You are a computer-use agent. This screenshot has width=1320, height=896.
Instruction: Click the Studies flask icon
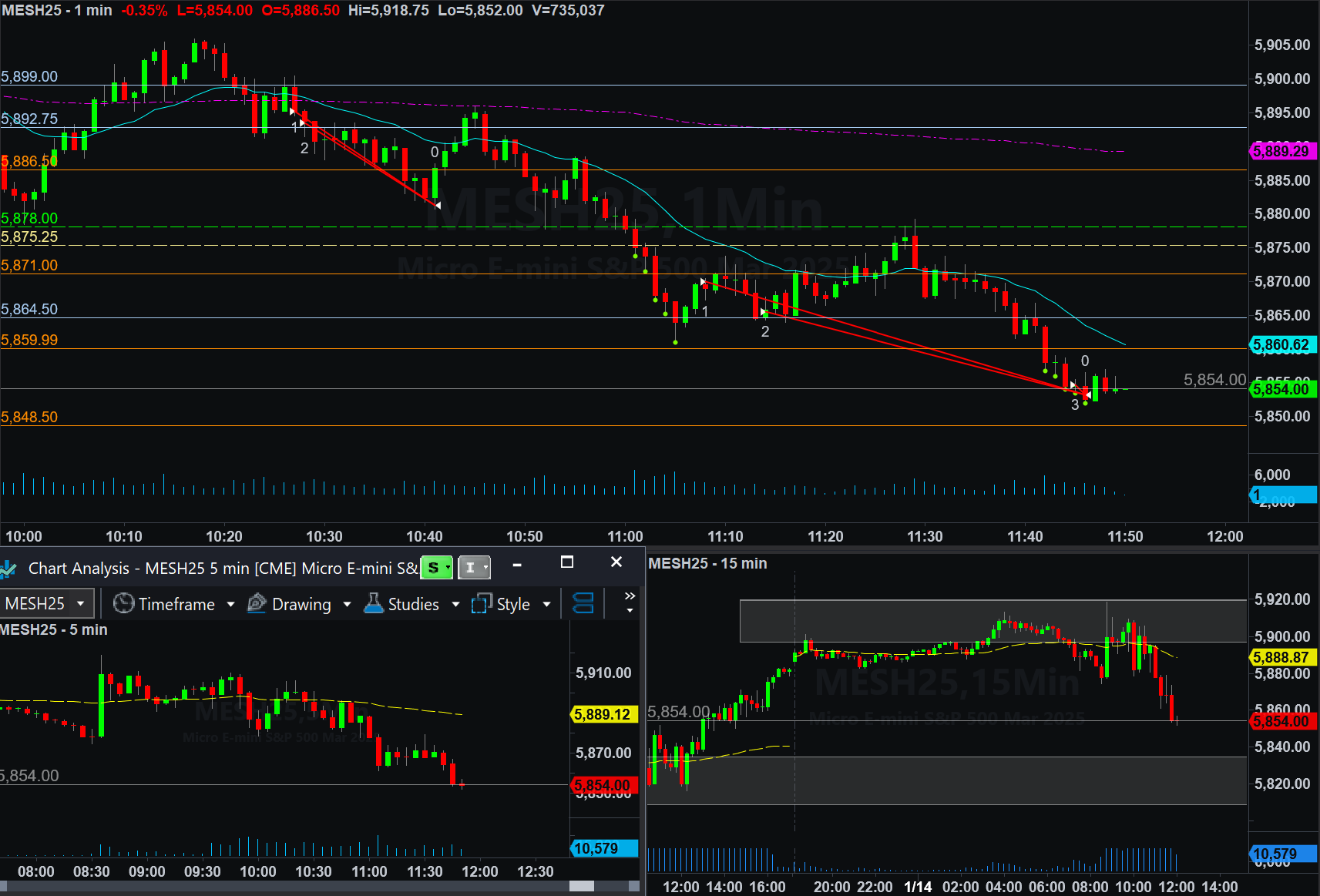coord(374,603)
